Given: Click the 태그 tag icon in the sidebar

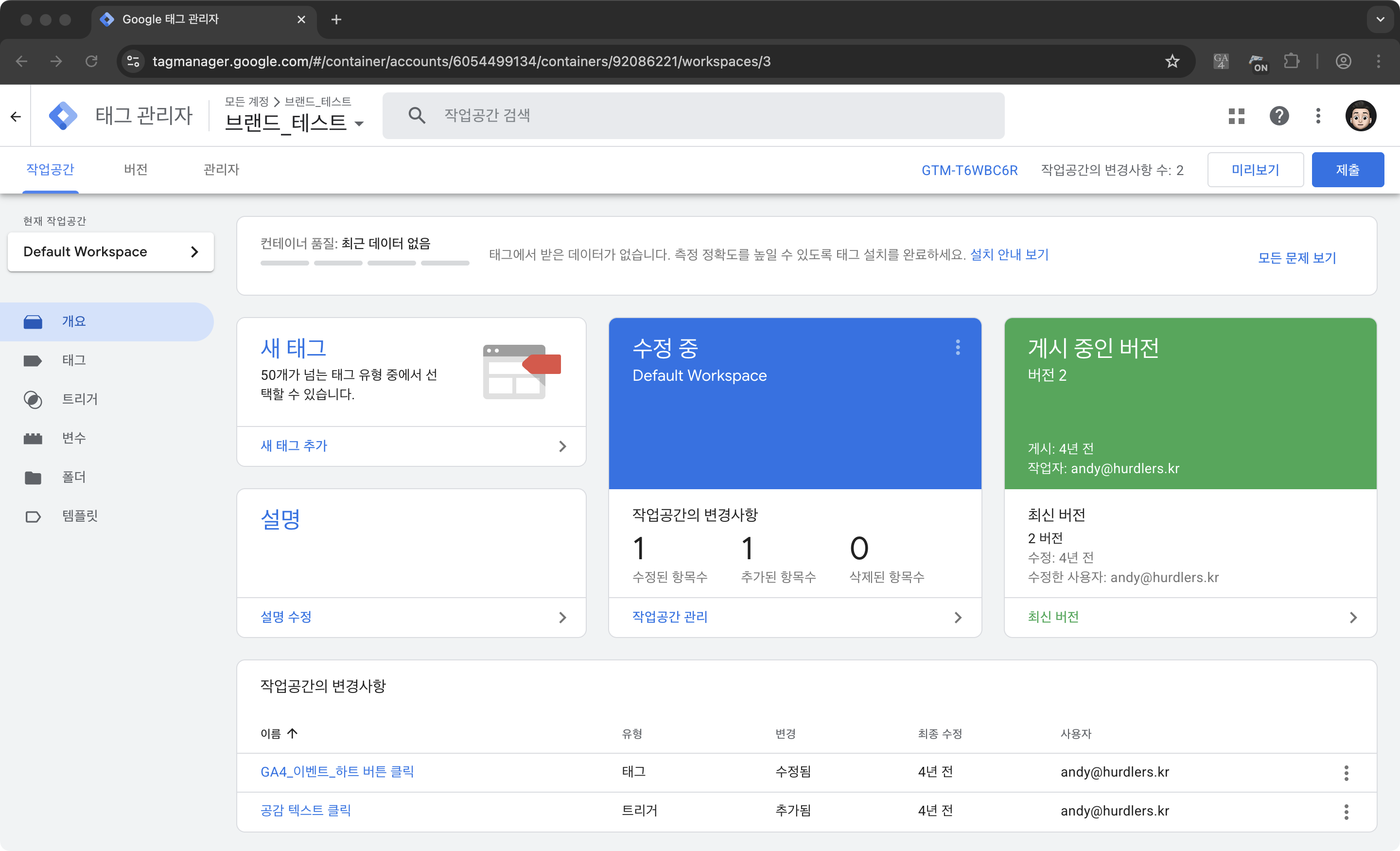Looking at the screenshot, I should (x=33, y=360).
